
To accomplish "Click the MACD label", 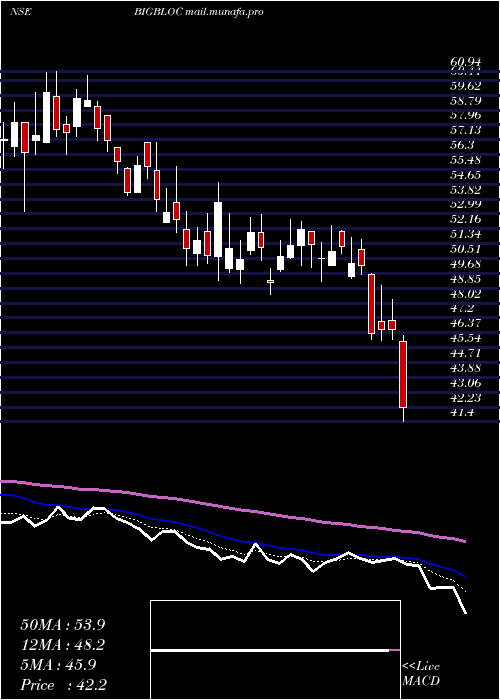I will click(421, 681).
